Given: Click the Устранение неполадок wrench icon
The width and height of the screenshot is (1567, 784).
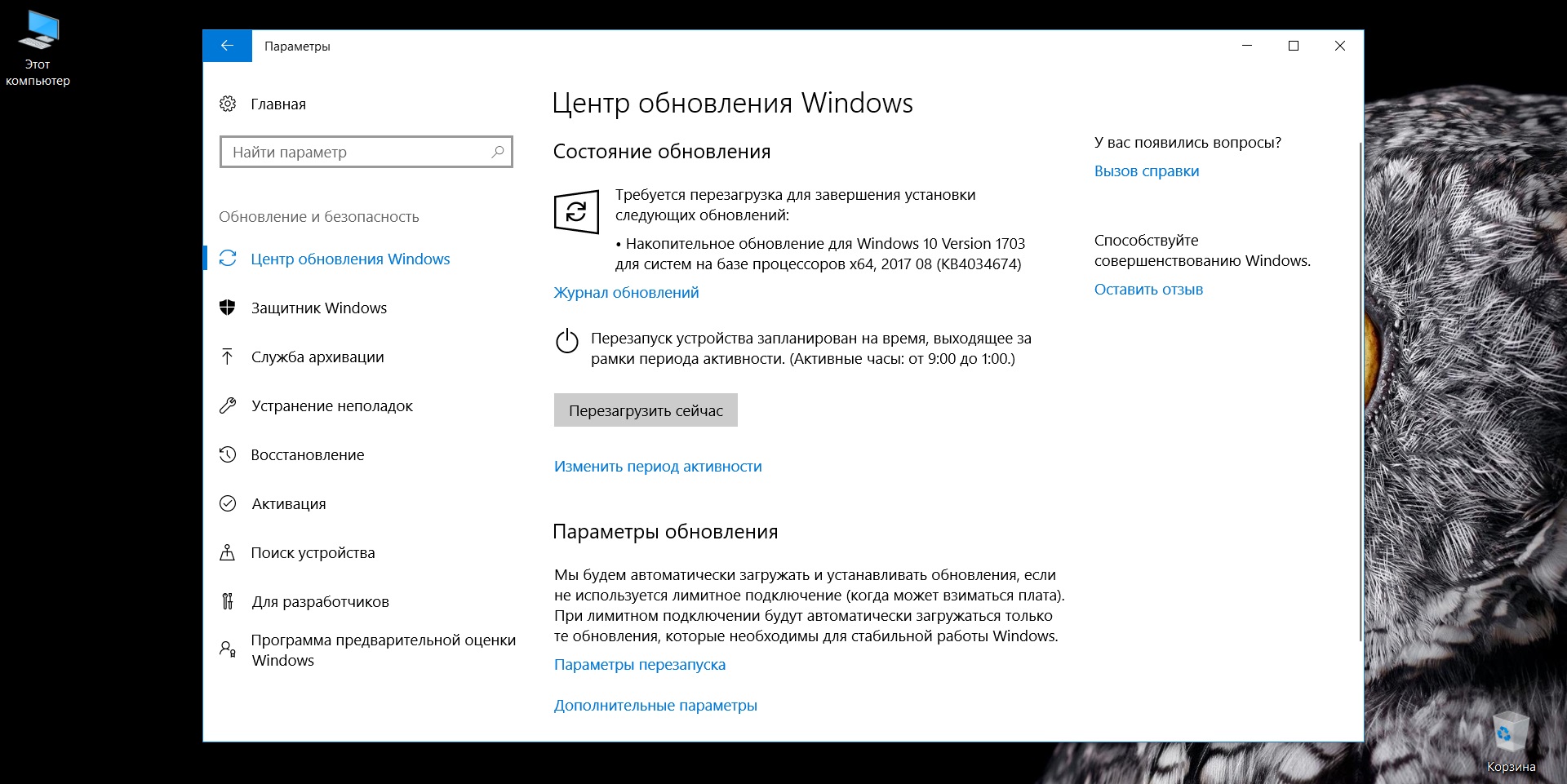Looking at the screenshot, I should (x=228, y=405).
